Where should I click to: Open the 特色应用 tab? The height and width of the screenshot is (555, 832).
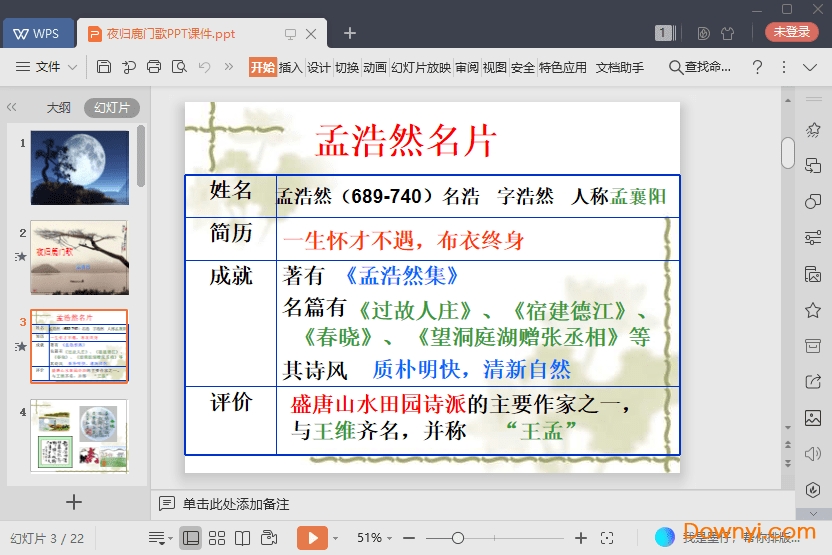click(563, 67)
